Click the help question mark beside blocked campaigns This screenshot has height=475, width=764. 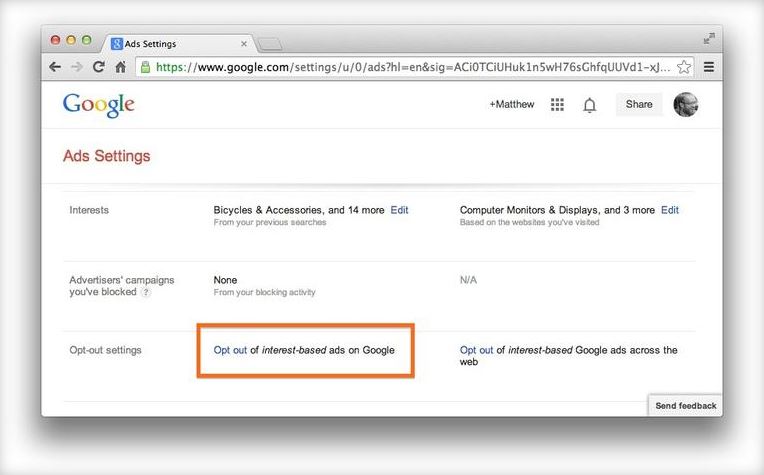(x=146, y=292)
